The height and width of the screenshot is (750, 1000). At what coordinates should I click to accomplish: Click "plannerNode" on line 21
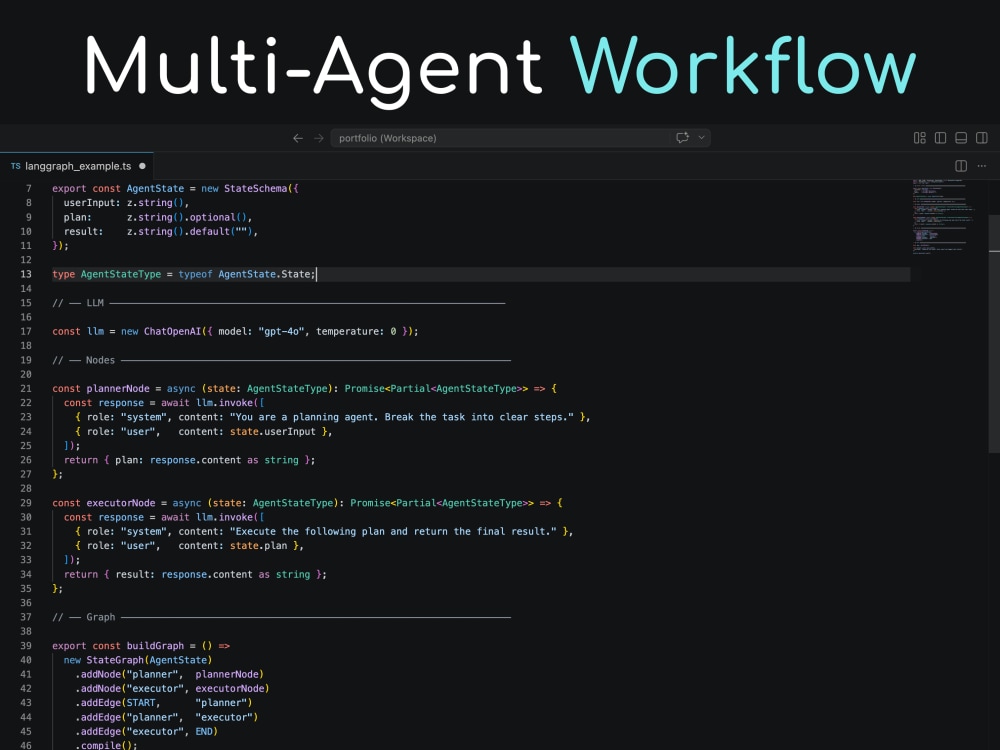118,388
